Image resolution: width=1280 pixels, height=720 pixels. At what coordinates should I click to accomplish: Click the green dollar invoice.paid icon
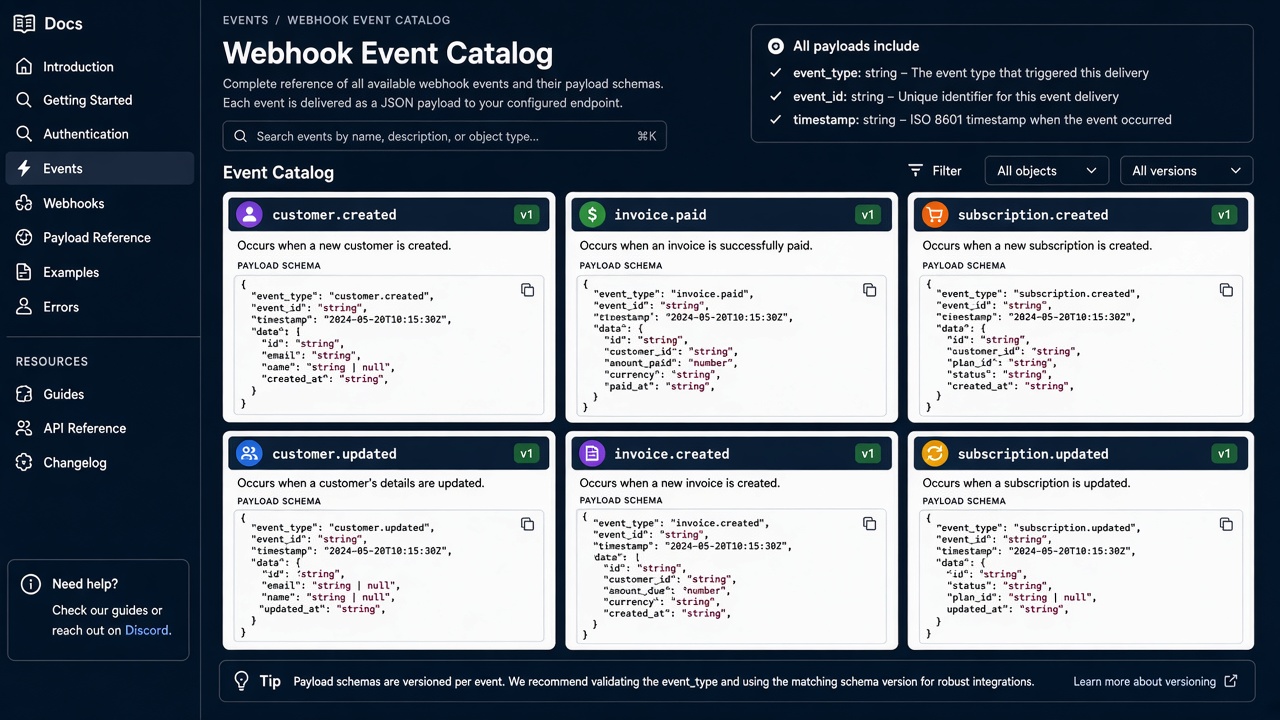[x=592, y=214]
